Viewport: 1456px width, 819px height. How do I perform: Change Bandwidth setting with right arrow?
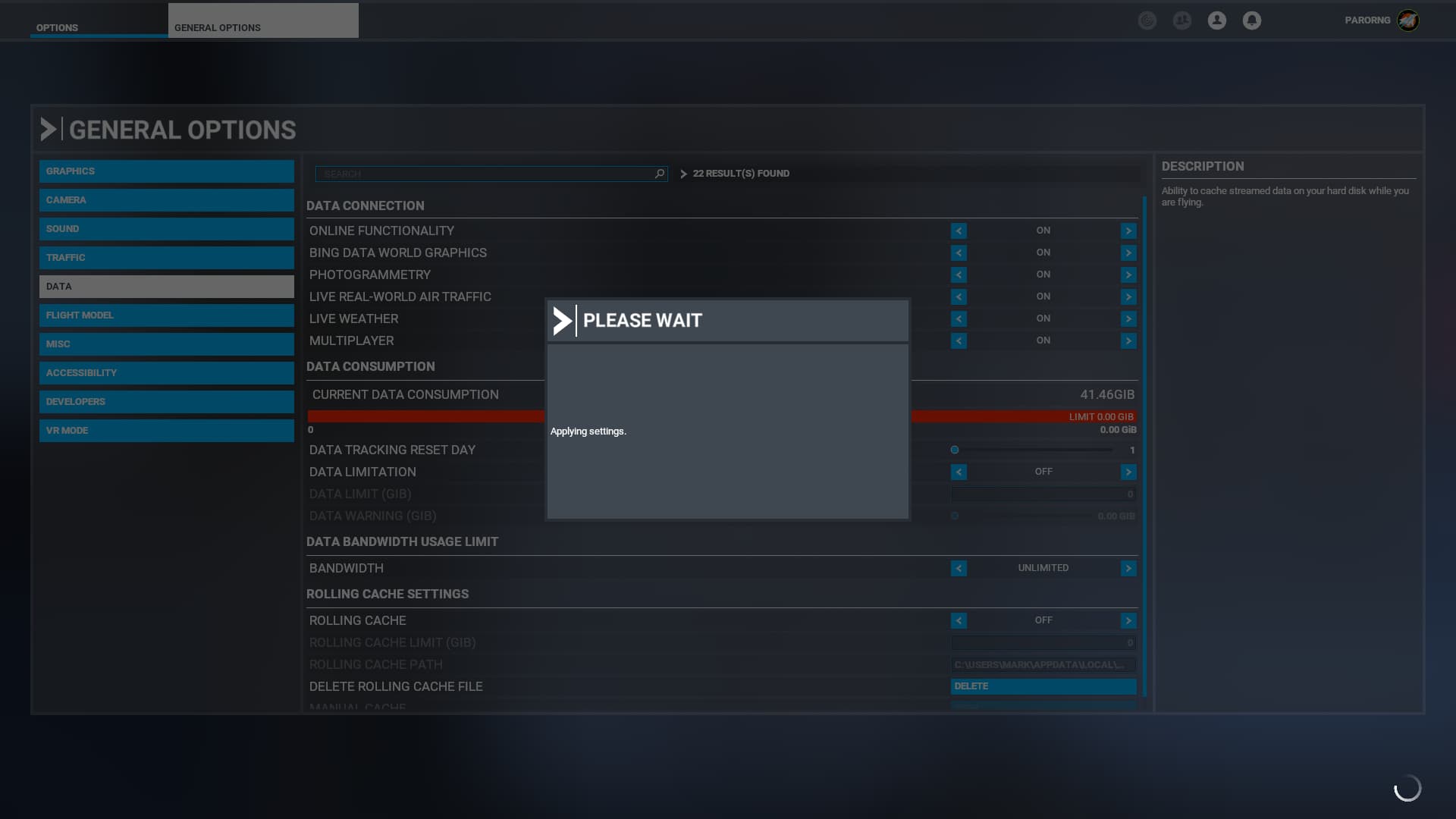tap(1128, 568)
